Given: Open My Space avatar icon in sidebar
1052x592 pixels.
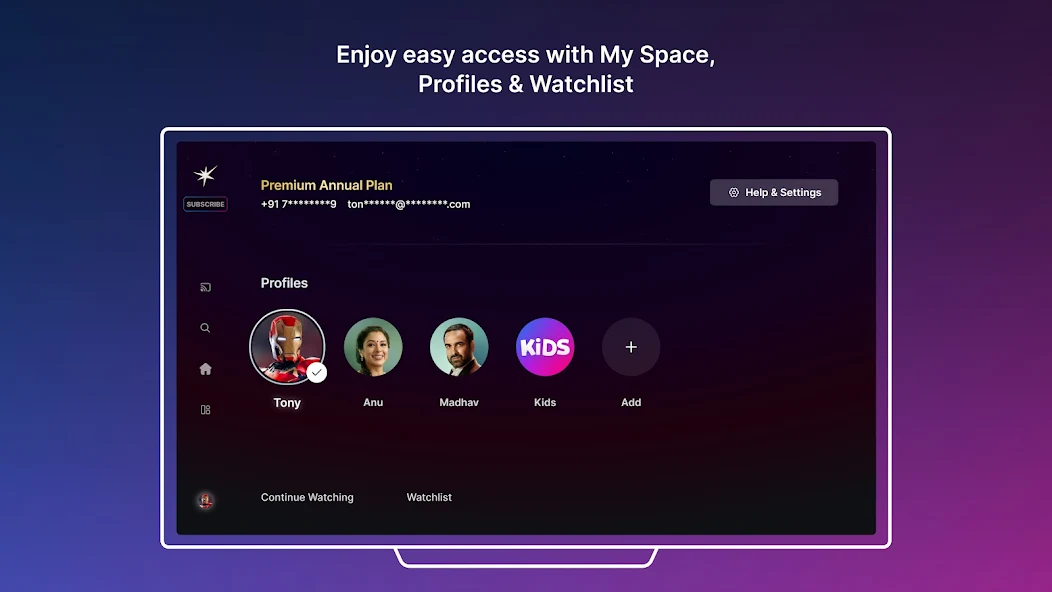Looking at the screenshot, I should pos(205,501).
